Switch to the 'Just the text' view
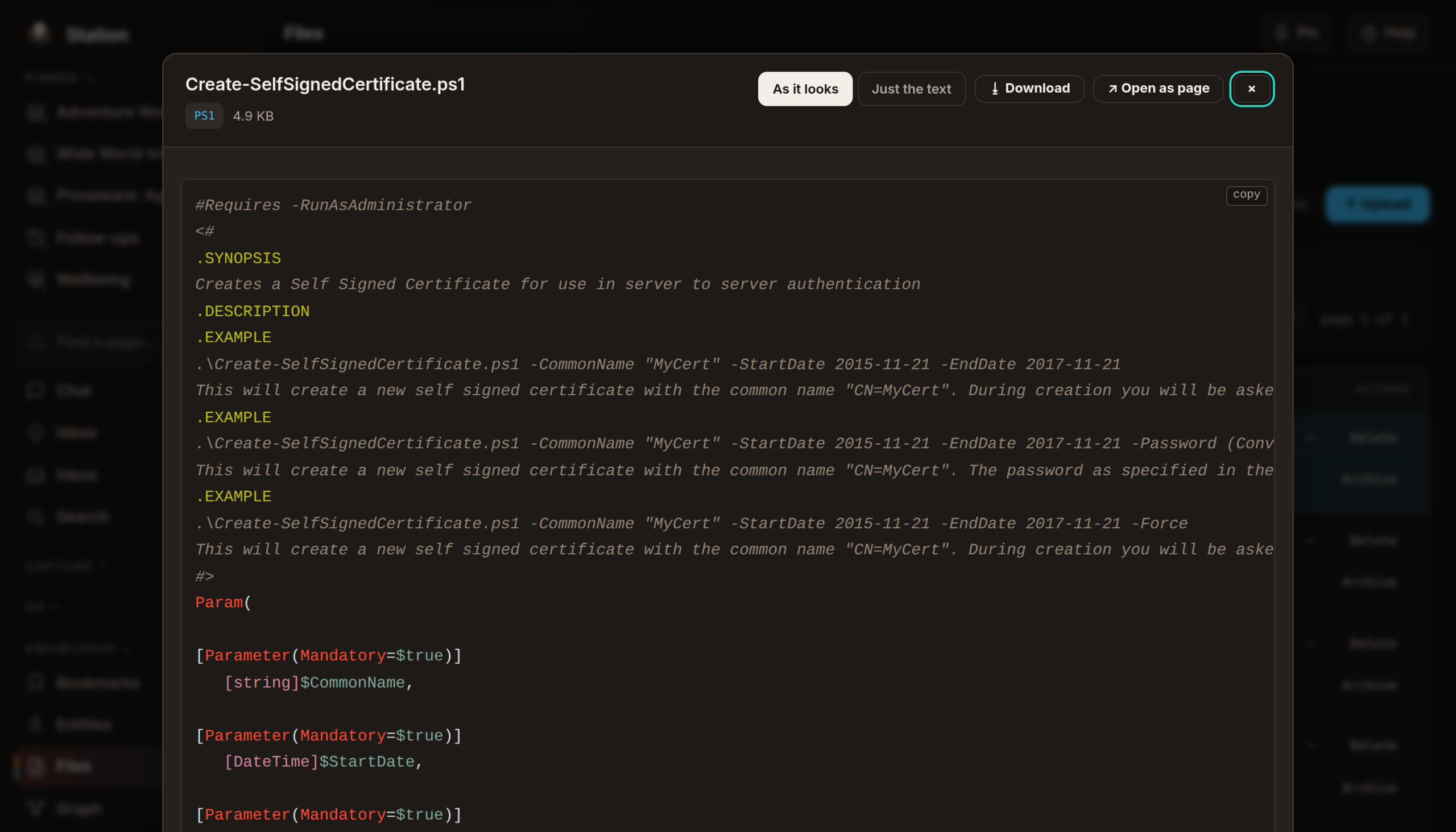 912,89
